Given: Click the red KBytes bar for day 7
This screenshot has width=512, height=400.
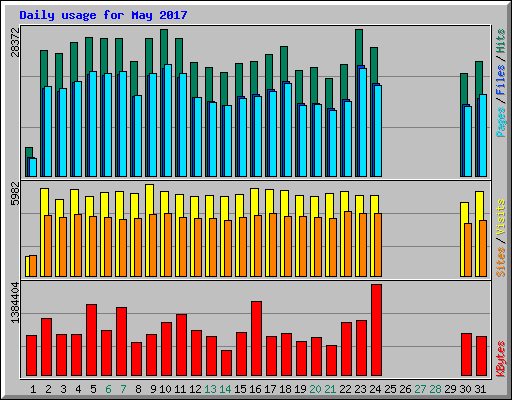Looking at the screenshot, I should click(x=121, y=342).
